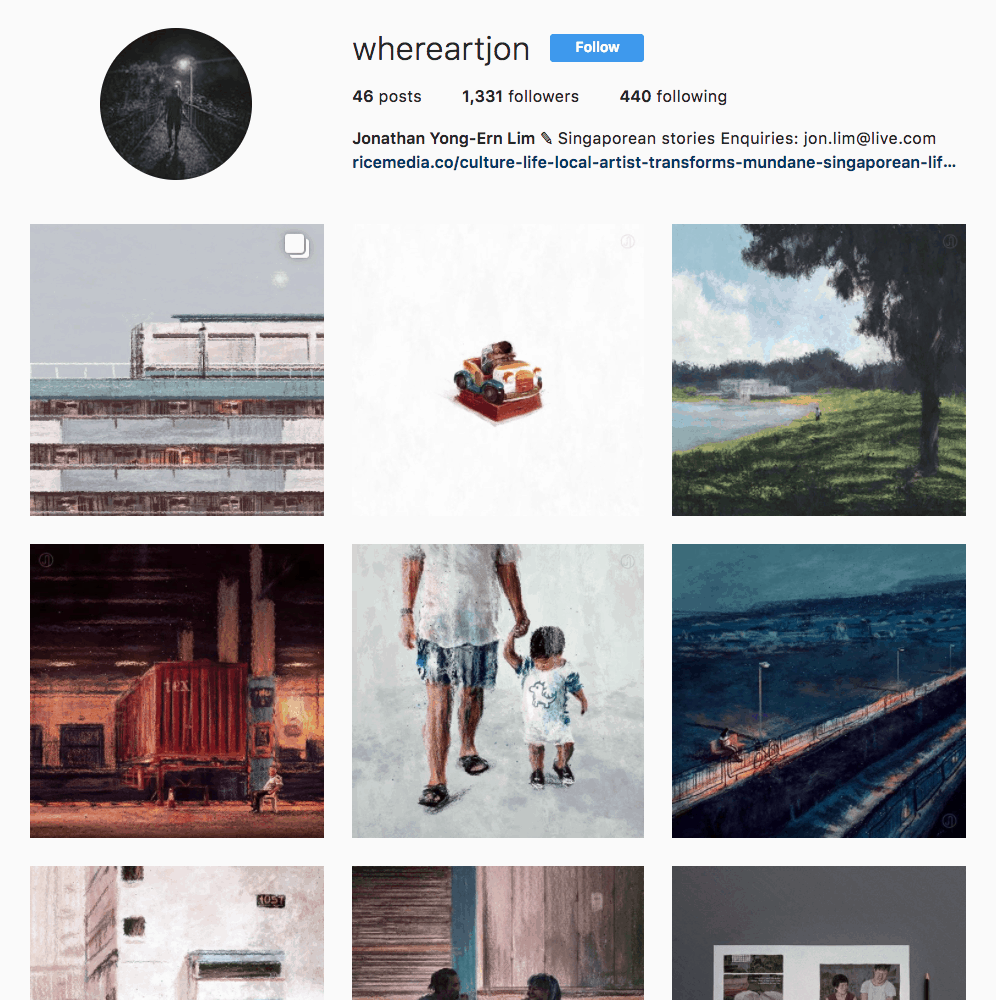View the 440 following list
Viewport: 996px width, 1000px height.
coord(673,96)
